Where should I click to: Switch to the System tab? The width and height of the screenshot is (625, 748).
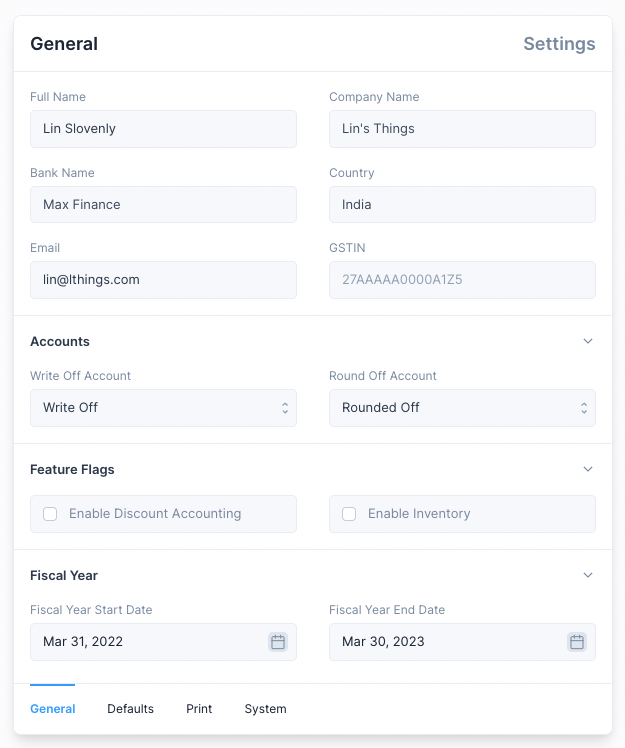point(265,709)
